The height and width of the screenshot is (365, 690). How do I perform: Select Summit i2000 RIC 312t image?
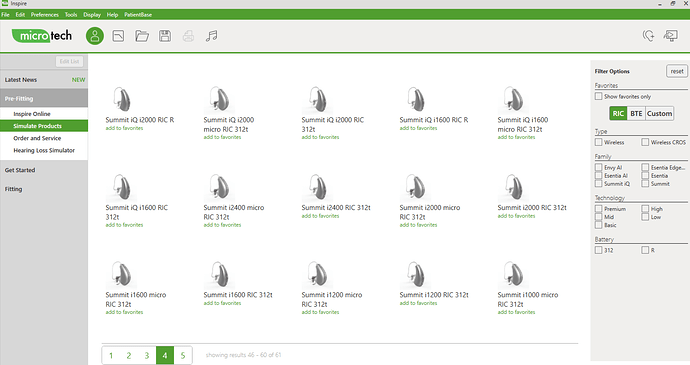pos(513,188)
